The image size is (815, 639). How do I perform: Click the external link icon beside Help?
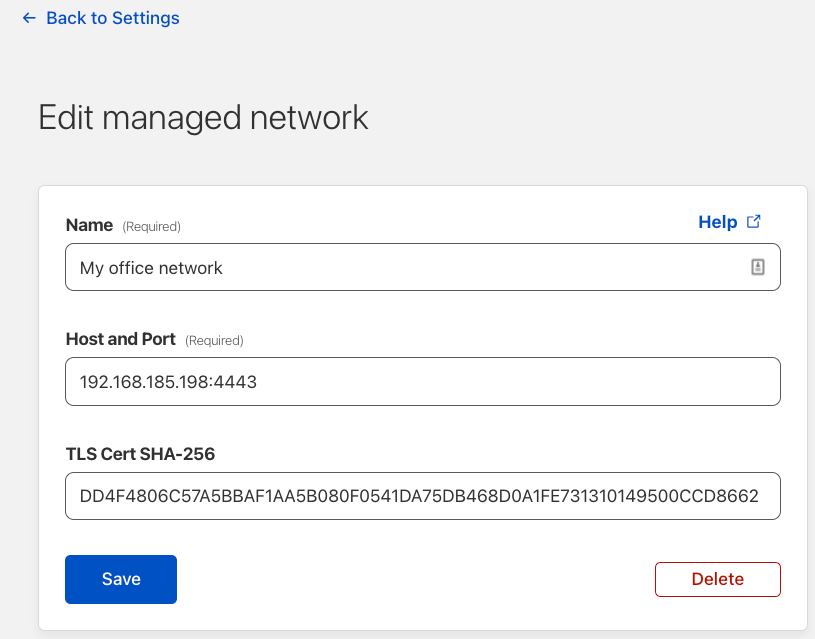pyautogui.click(x=754, y=221)
